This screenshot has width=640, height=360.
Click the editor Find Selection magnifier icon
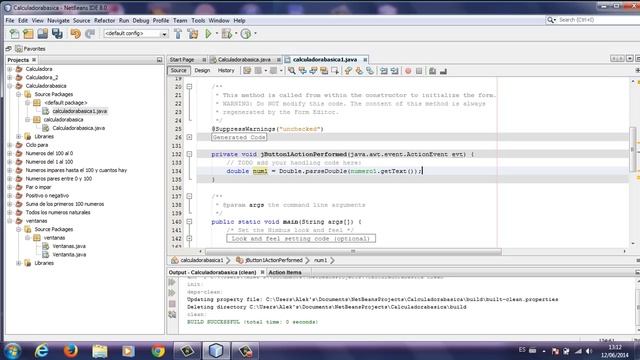(291, 71)
